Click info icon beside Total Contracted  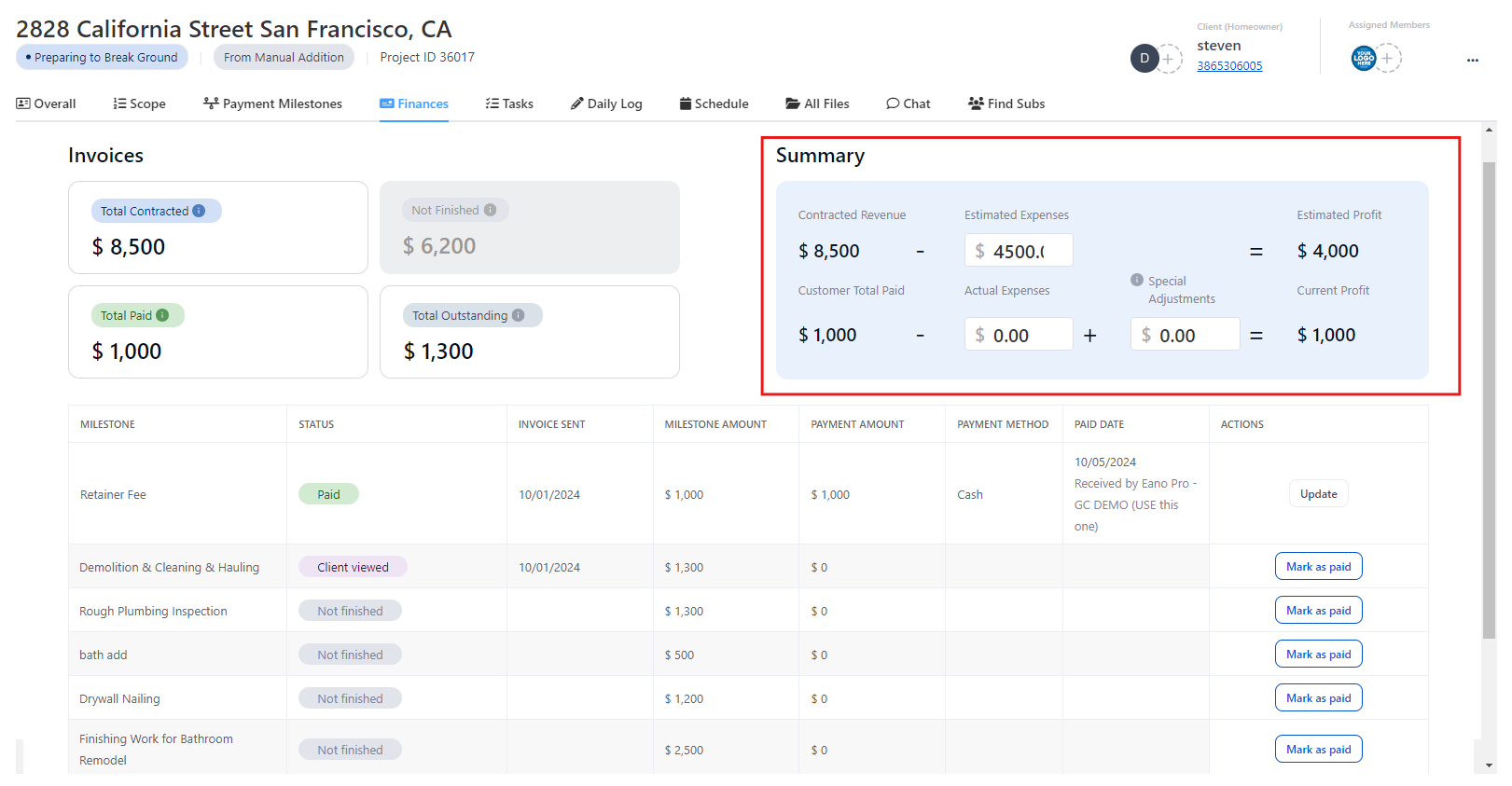coord(199,212)
